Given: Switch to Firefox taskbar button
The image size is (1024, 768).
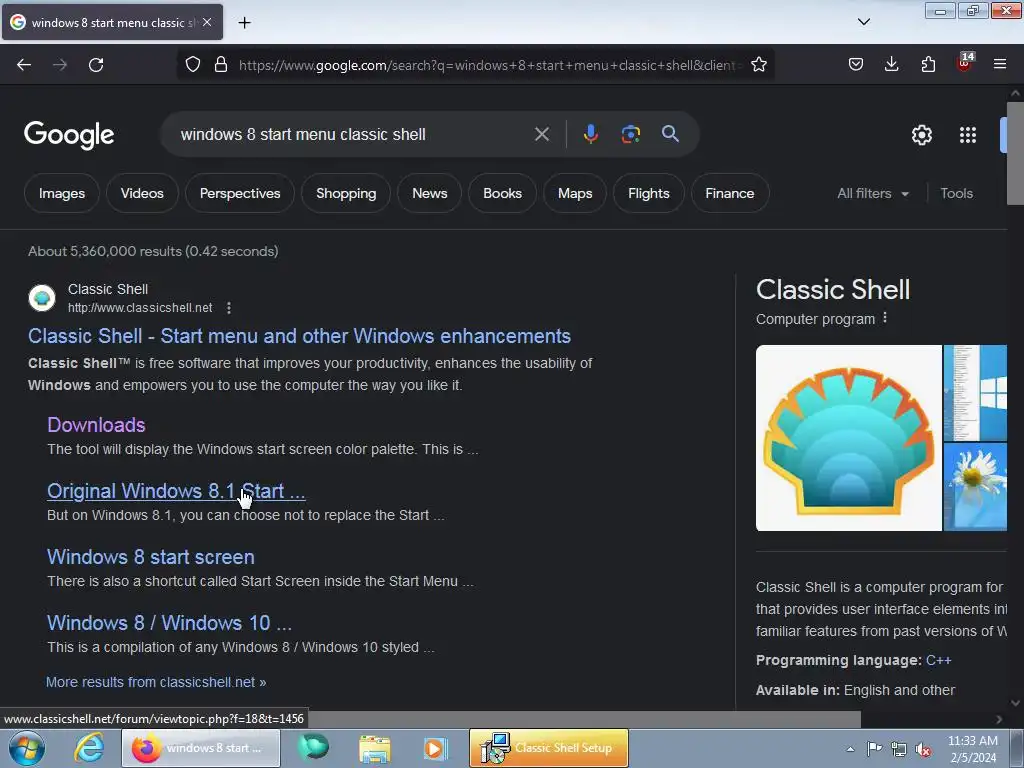Looking at the screenshot, I should pos(200,748).
